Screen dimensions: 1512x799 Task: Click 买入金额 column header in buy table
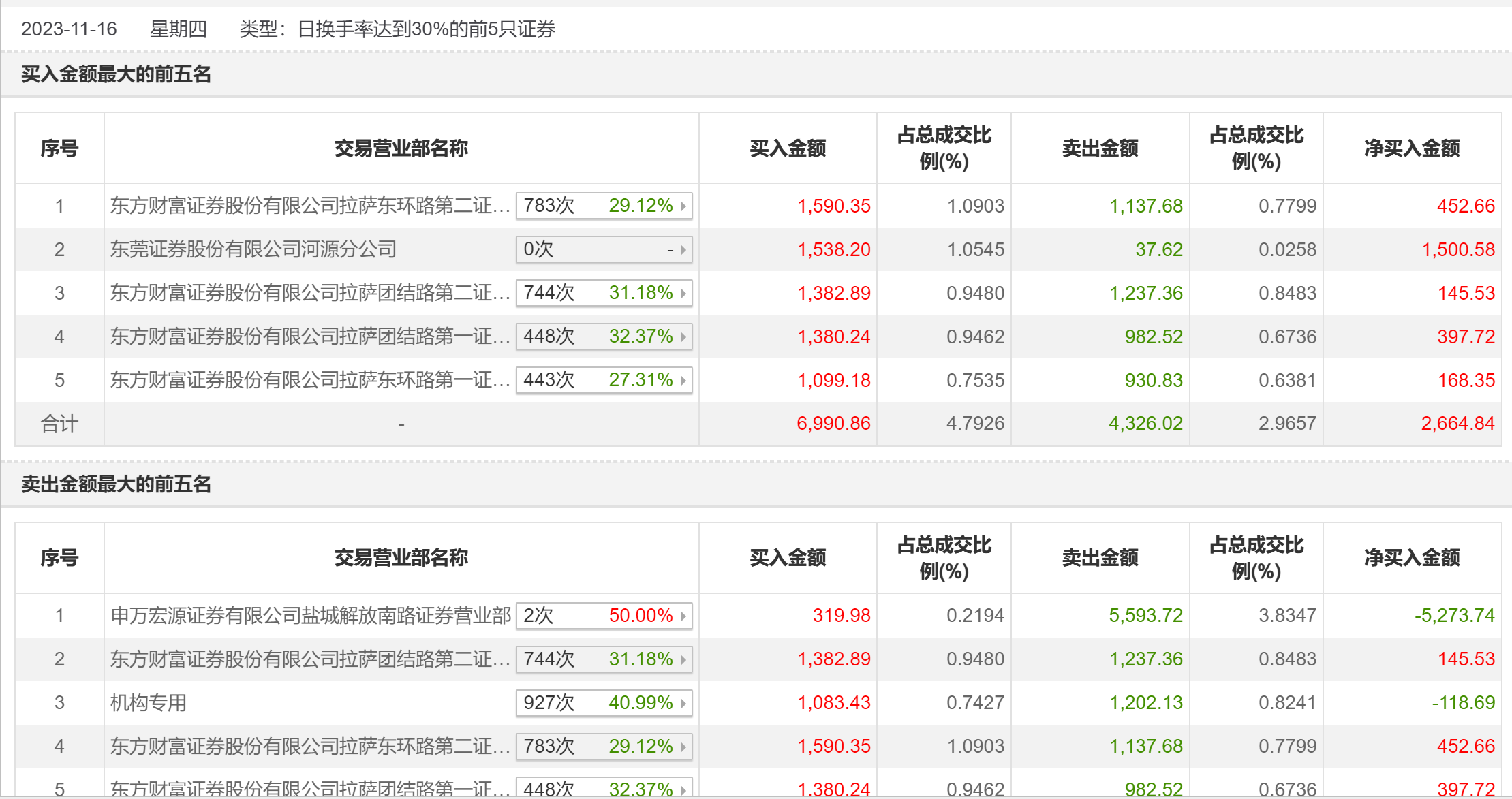coord(788,148)
